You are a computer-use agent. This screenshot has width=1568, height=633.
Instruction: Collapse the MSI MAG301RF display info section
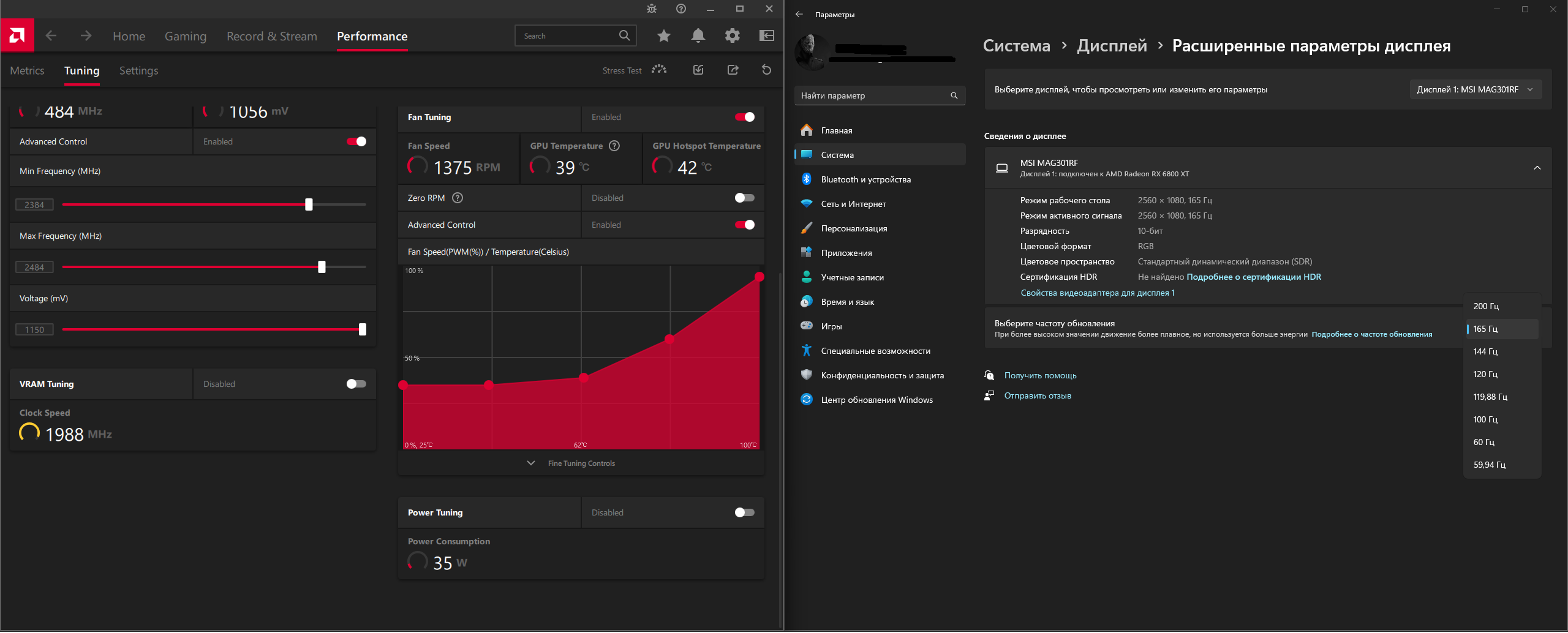click(x=1537, y=168)
